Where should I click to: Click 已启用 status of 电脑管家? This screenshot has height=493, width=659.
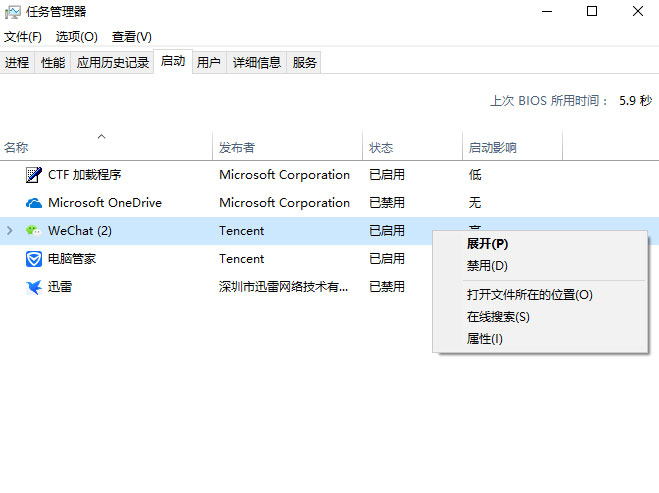(387, 259)
